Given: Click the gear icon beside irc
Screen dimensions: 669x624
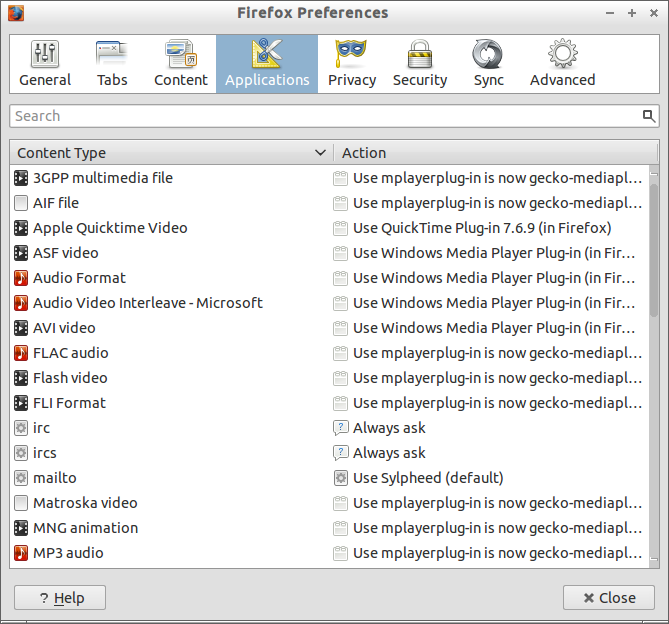Looking at the screenshot, I should click(x=21, y=428).
